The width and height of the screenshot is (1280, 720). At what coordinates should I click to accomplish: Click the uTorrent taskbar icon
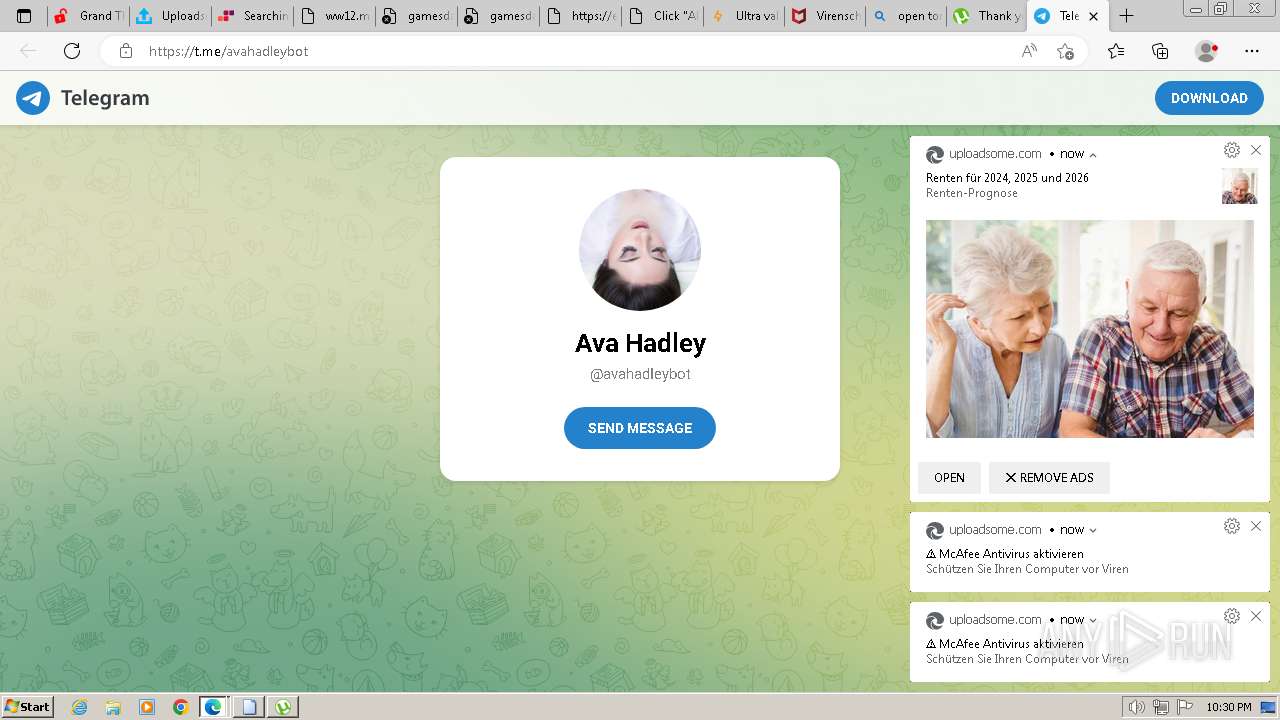coord(284,707)
